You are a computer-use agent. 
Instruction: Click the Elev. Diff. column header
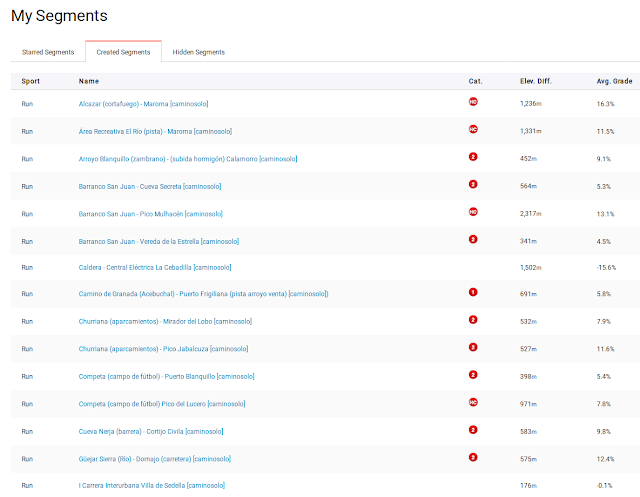point(535,80)
